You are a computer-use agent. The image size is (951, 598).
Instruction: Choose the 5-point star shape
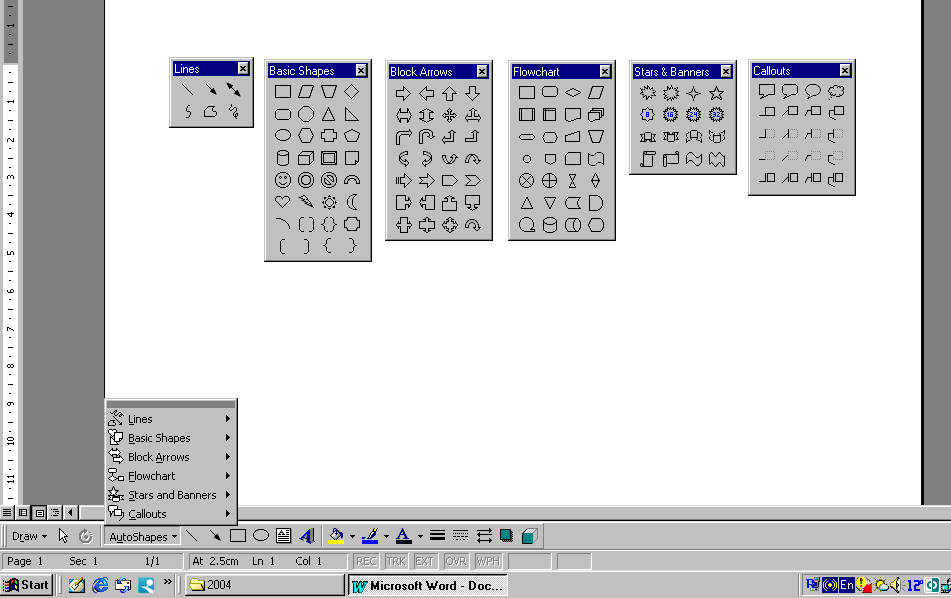(716, 93)
